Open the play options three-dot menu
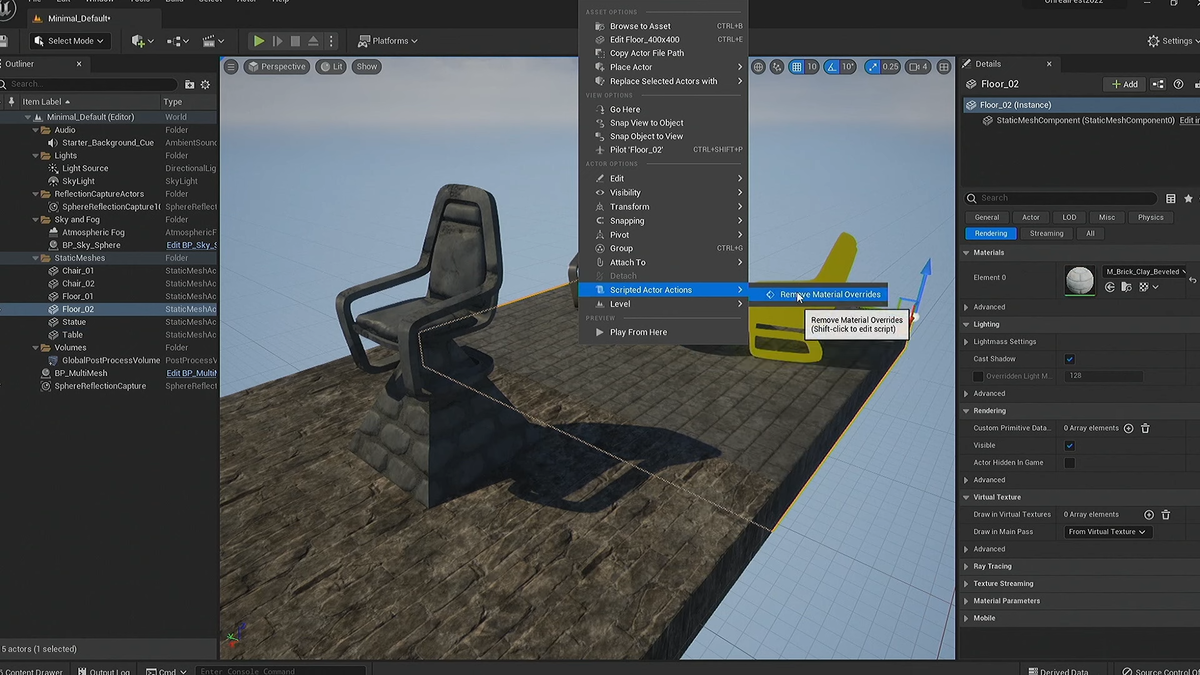The image size is (1200, 675). point(332,41)
